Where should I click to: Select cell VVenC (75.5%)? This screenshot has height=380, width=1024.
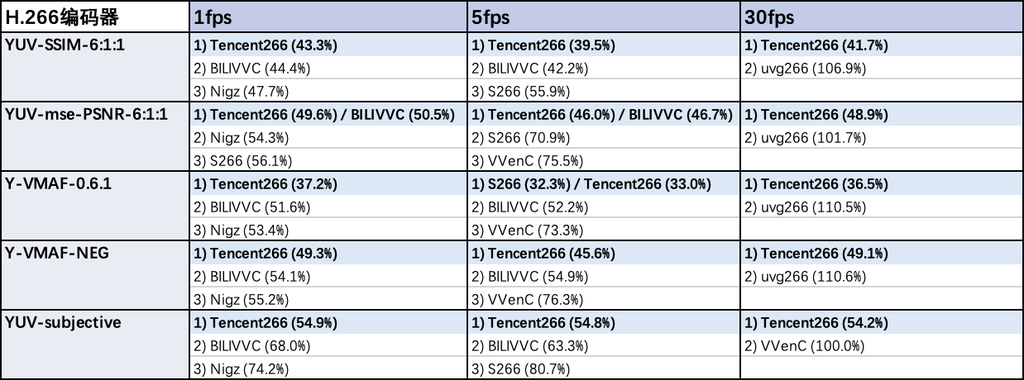[x=604, y=161]
